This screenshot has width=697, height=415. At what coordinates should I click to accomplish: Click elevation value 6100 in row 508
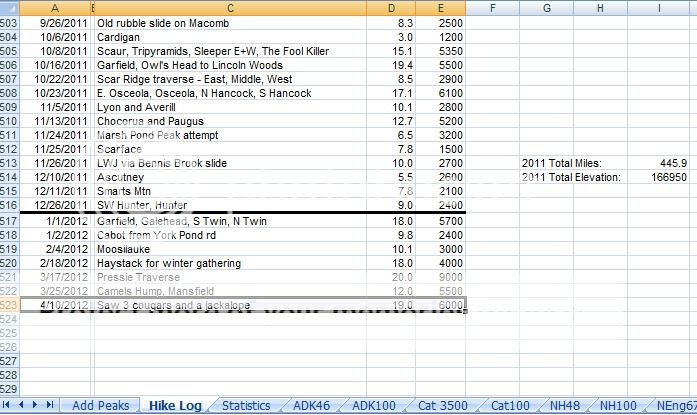point(441,93)
